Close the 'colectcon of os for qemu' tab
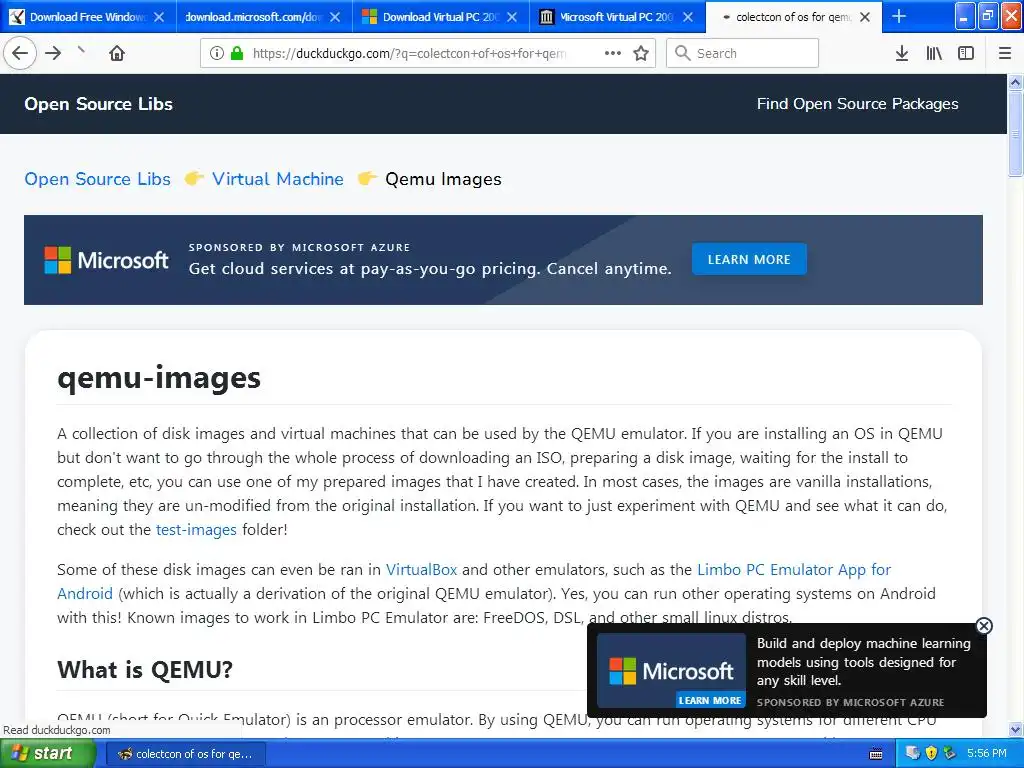Screen dimensions: 1024x768 (865, 17)
